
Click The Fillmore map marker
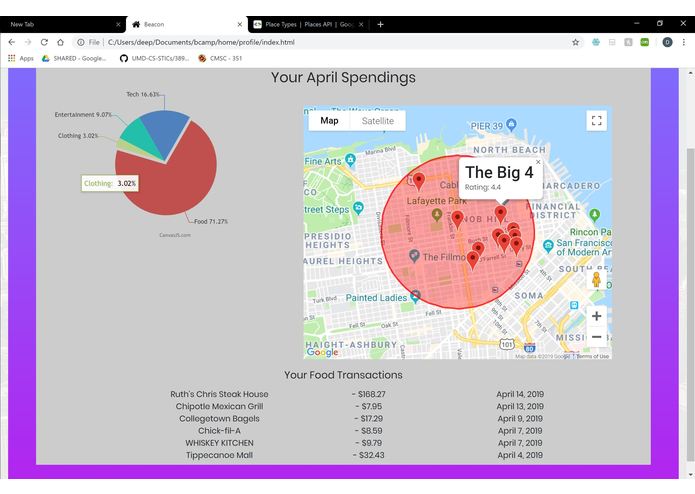[x=414, y=256]
